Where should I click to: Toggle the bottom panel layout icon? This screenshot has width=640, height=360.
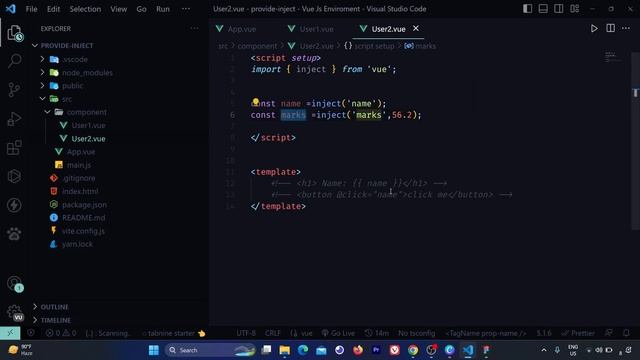coord(543,9)
